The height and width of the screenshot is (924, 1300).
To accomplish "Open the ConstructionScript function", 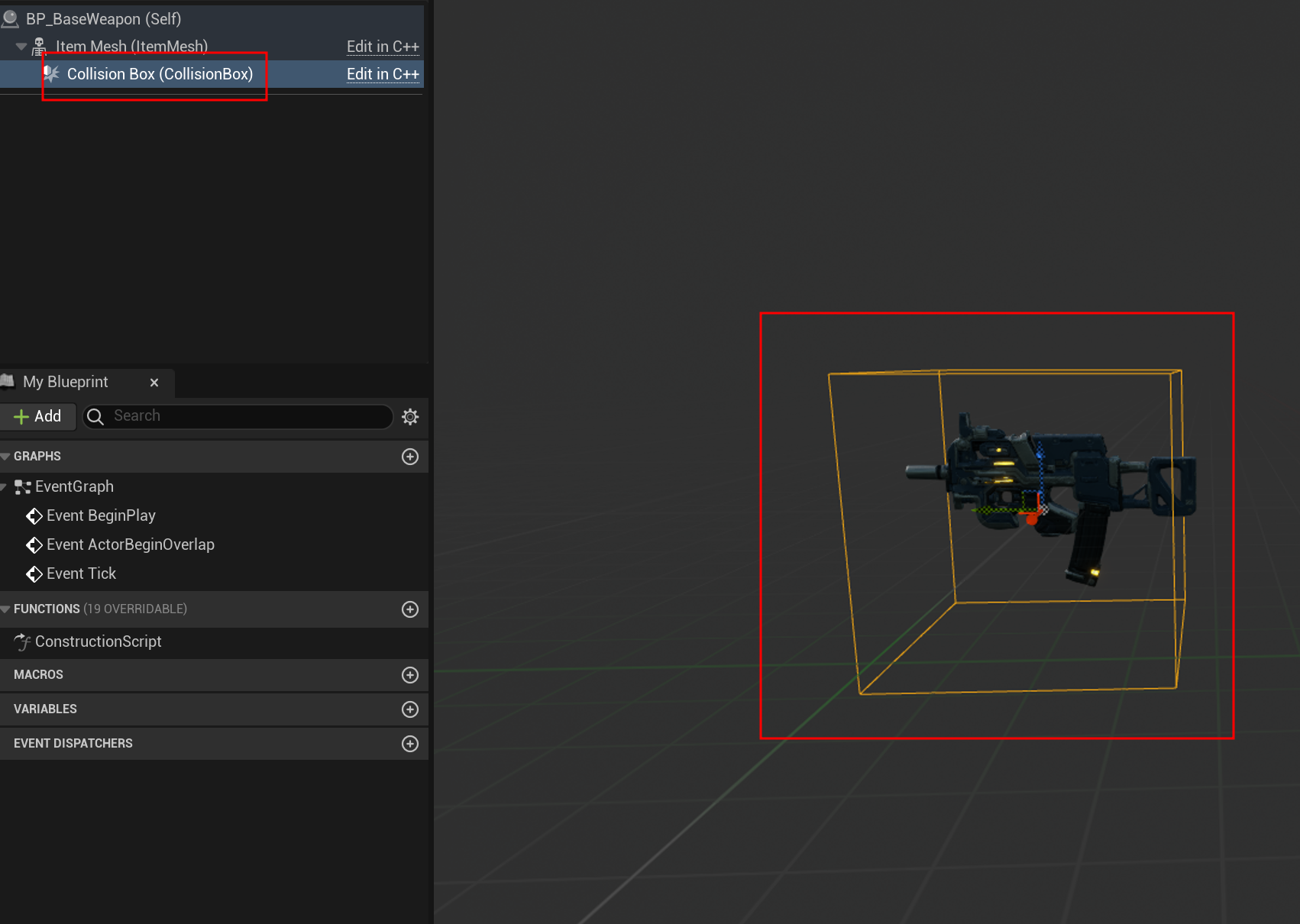I will click(x=99, y=641).
